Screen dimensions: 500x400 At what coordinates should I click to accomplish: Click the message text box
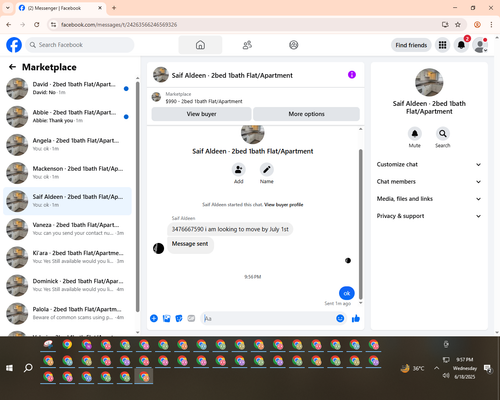point(267,318)
